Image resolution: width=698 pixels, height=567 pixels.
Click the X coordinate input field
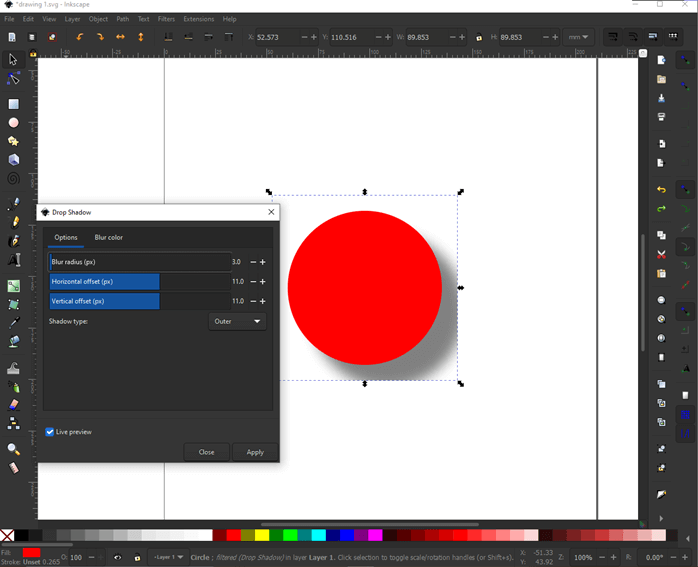tap(277, 37)
